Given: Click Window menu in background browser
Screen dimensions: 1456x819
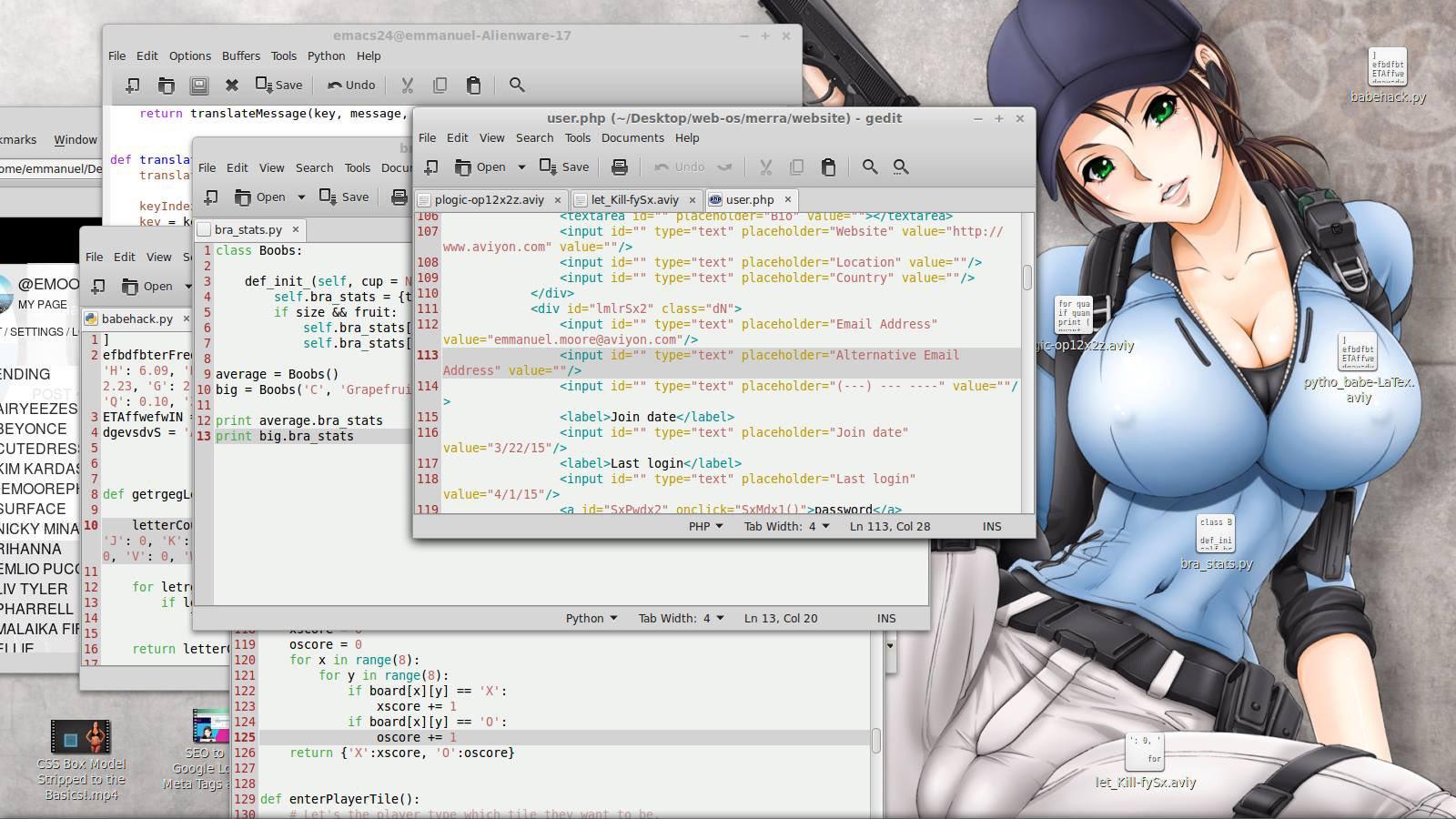Looking at the screenshot, I should [76, 140].
